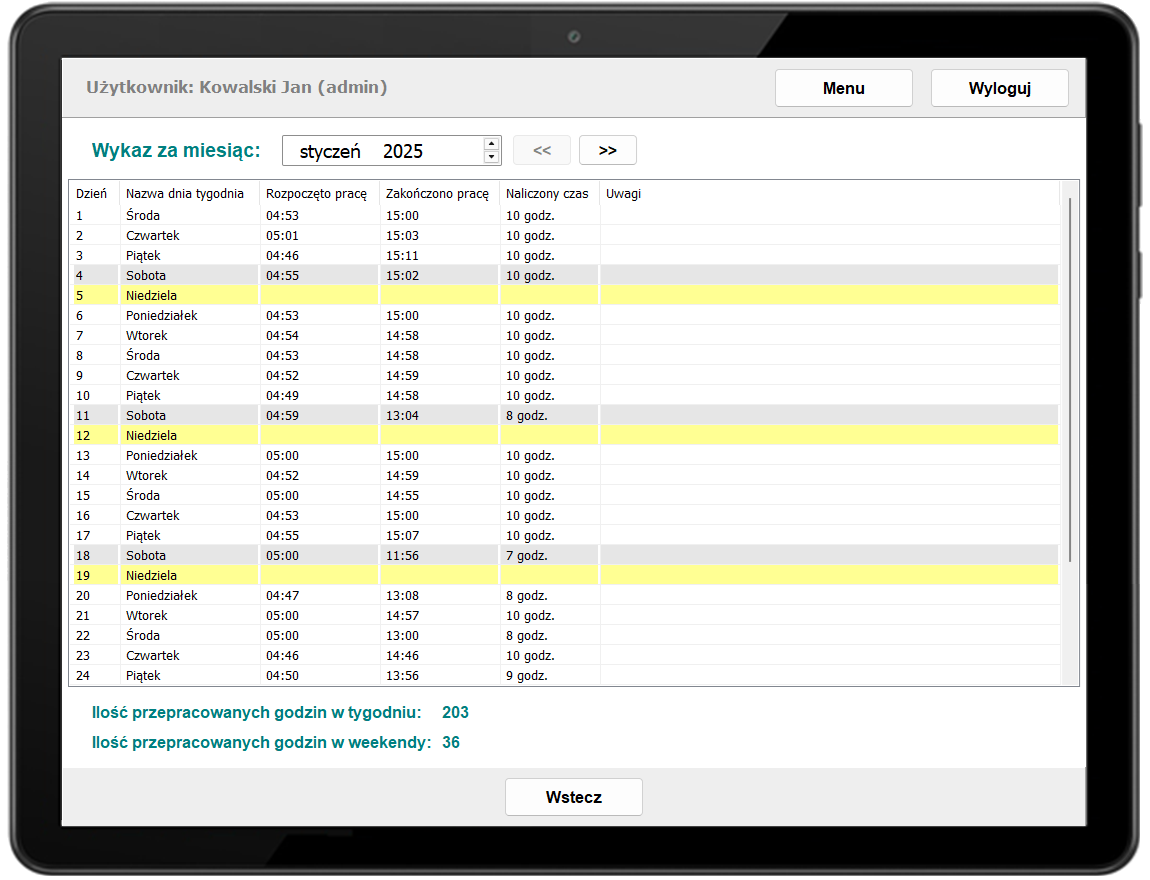
Task: Open the Menu button
Action: tap(843, 88)
